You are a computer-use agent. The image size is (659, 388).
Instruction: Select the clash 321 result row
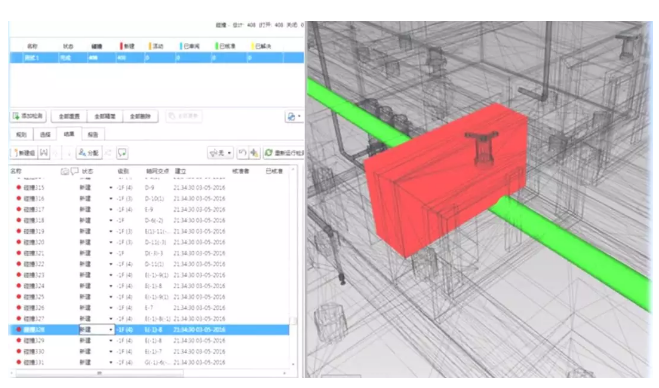click(149, 253)
